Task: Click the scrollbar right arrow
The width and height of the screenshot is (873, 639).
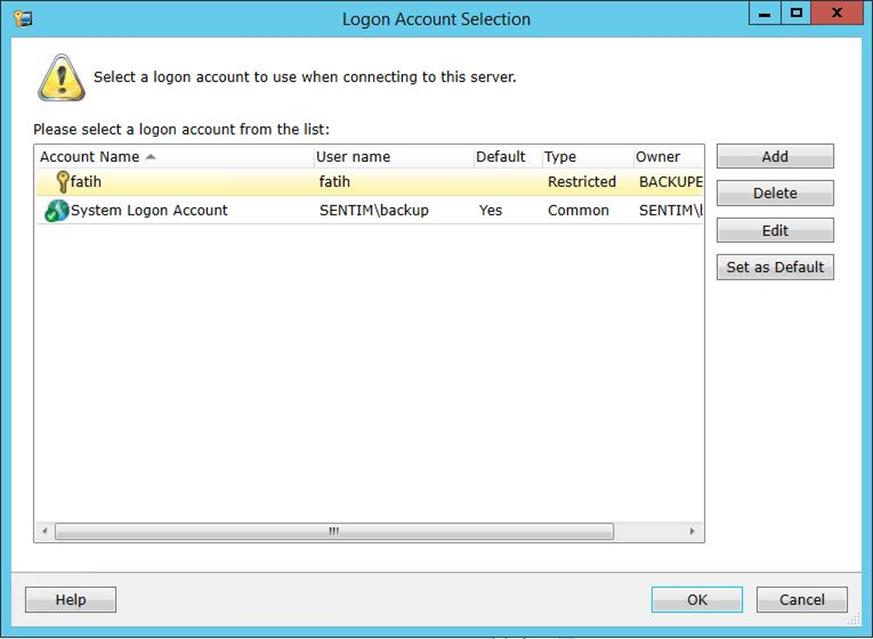Action: [692, 531]
